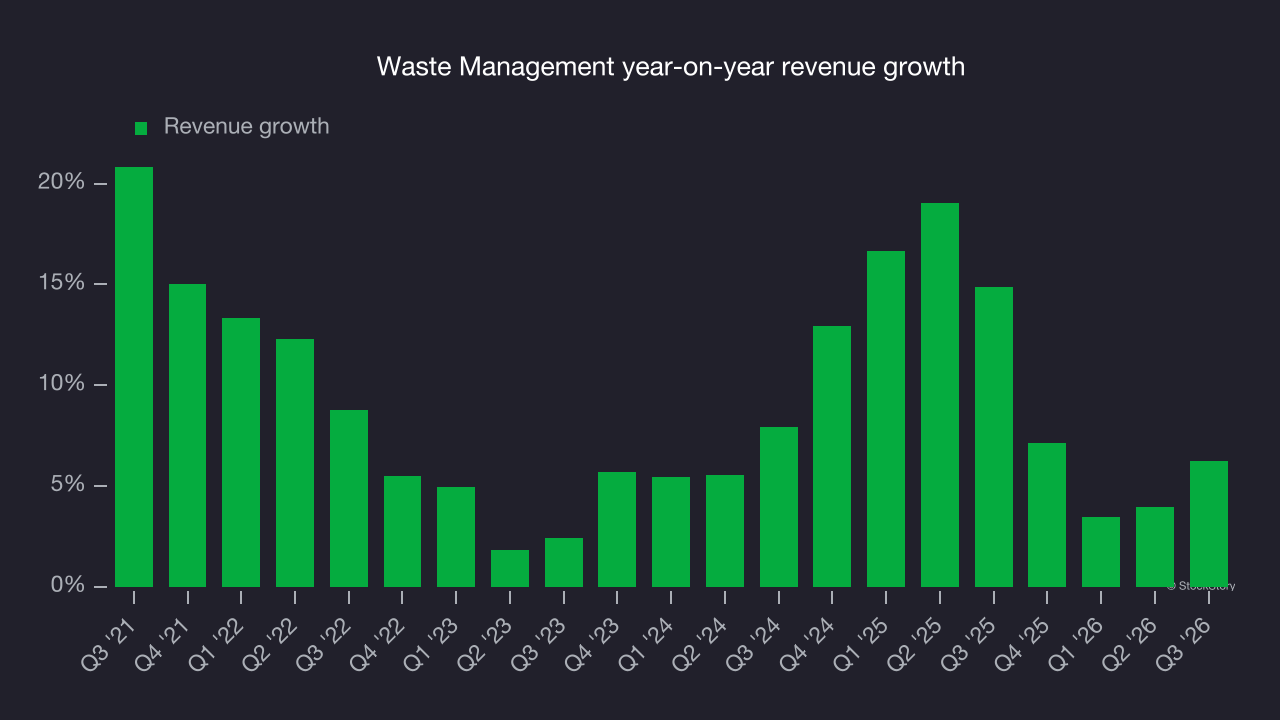This screenshot has width=1280, height=720.
Task: Click the Q3 '21 revenue growth bar
Action: pos(134,377)
